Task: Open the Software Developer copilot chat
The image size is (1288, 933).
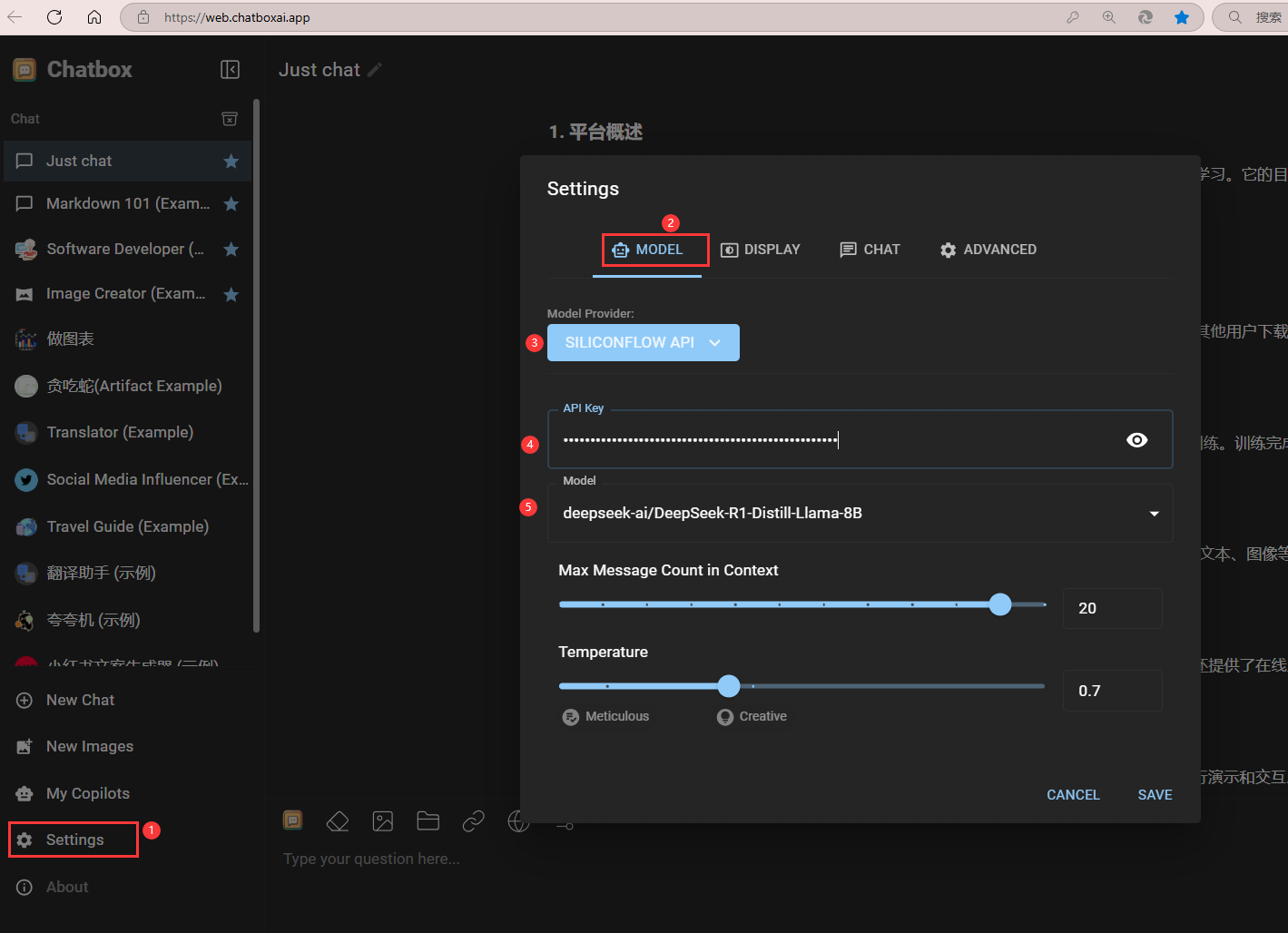Action: [127, 249]
